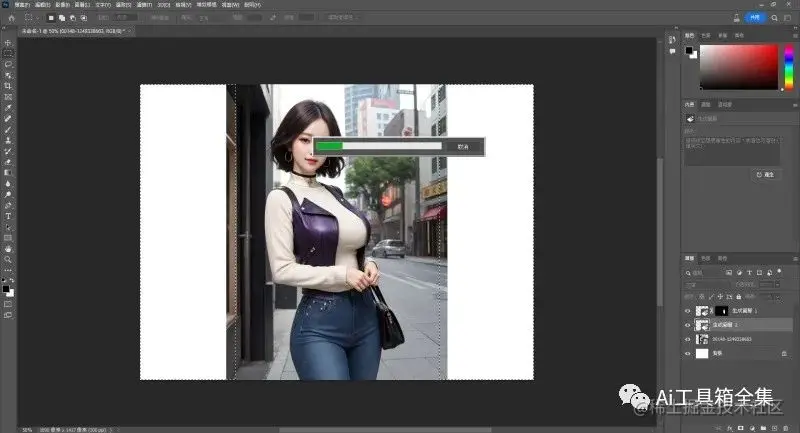Hide the background (背景) layer

[687, 353]
